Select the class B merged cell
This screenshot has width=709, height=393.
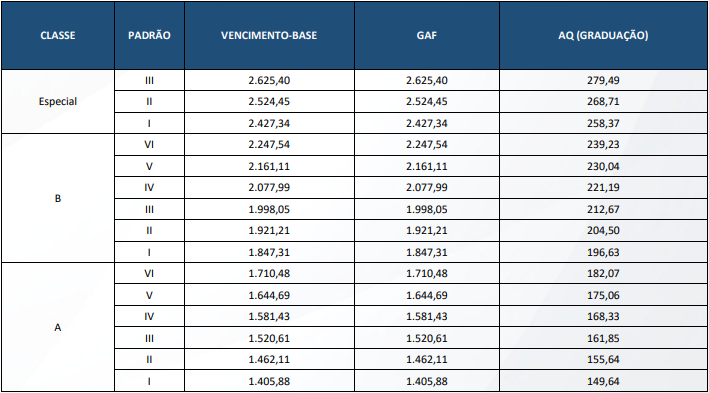[58, 198]
